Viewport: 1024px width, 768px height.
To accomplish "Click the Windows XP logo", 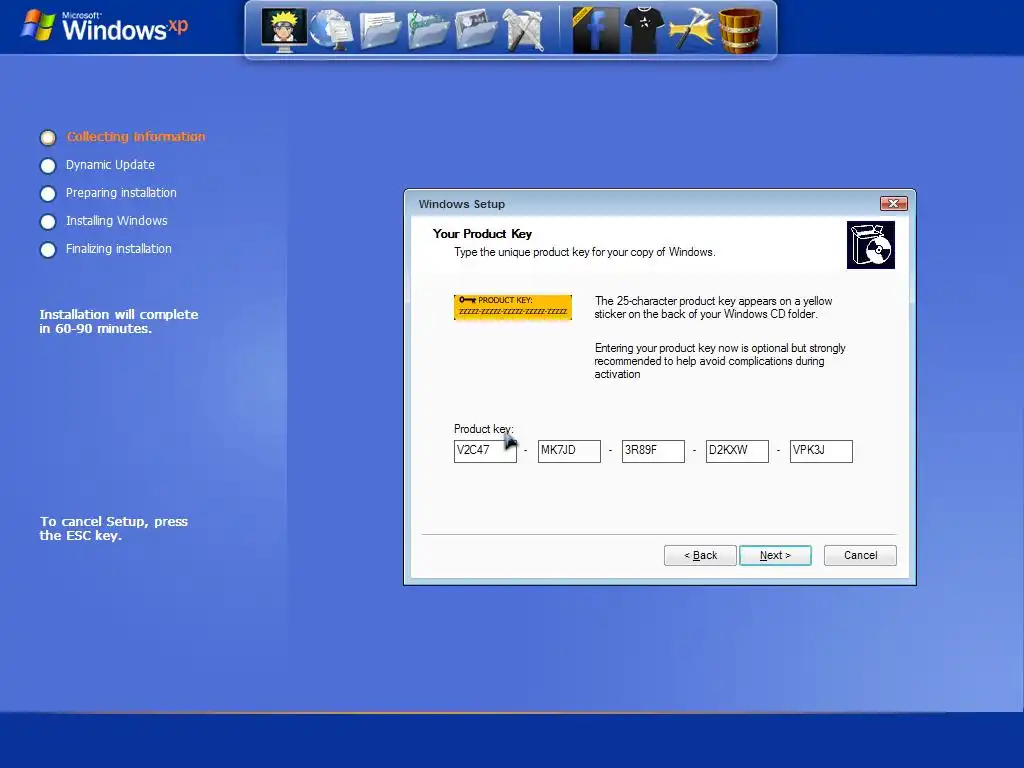I will click(x=104, y=26).
